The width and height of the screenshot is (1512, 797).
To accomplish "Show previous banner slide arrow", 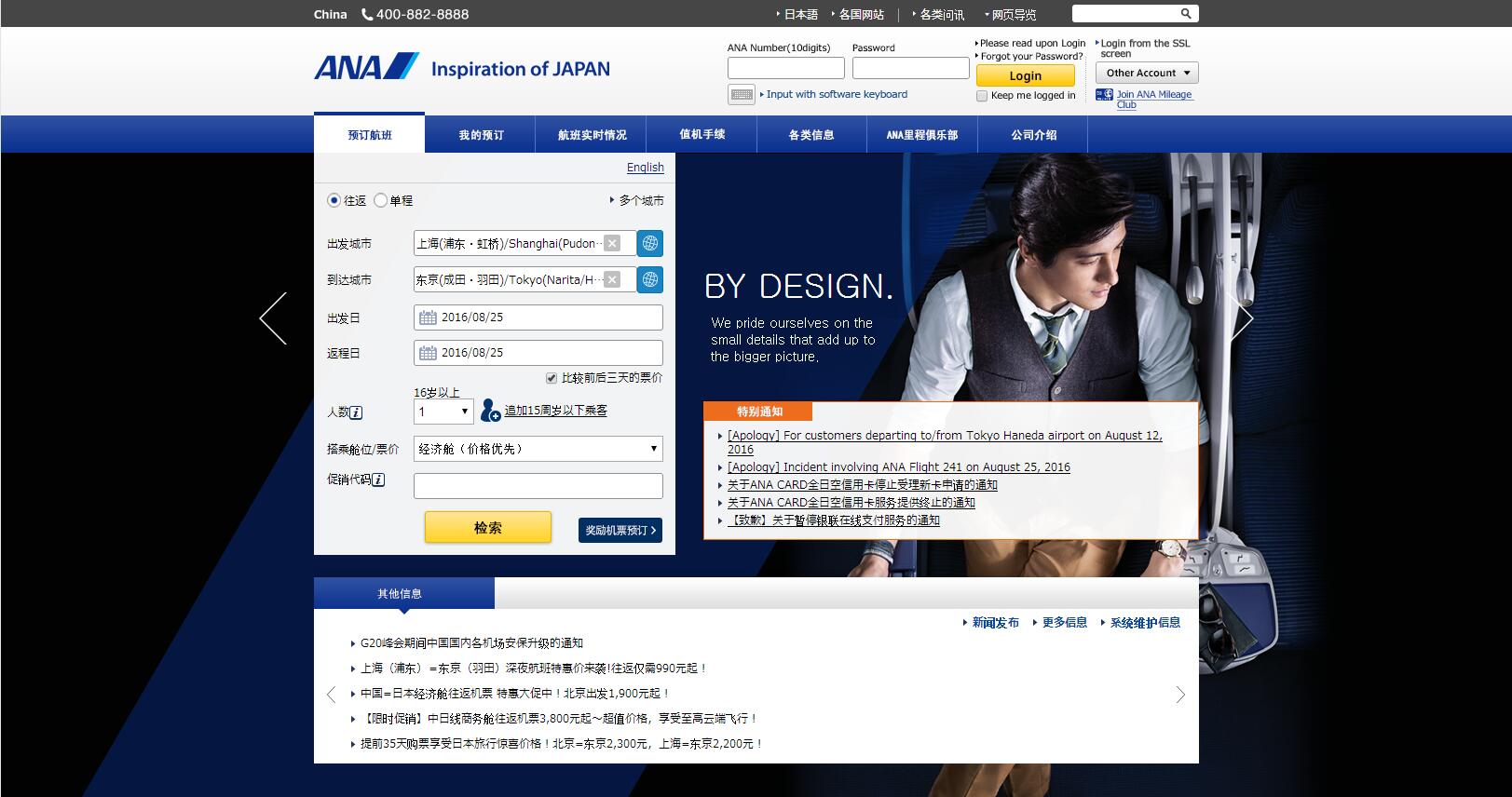I will (273, 318).
